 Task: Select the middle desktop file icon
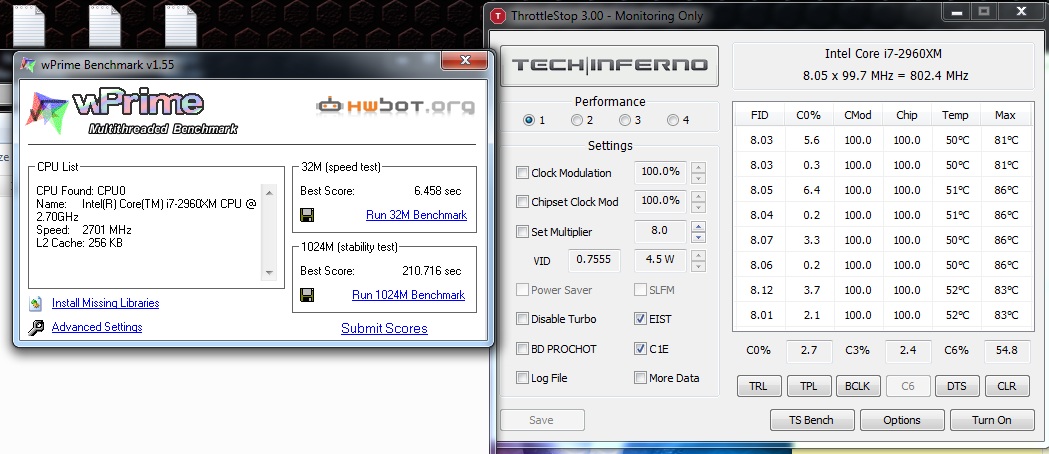(105, 25)
